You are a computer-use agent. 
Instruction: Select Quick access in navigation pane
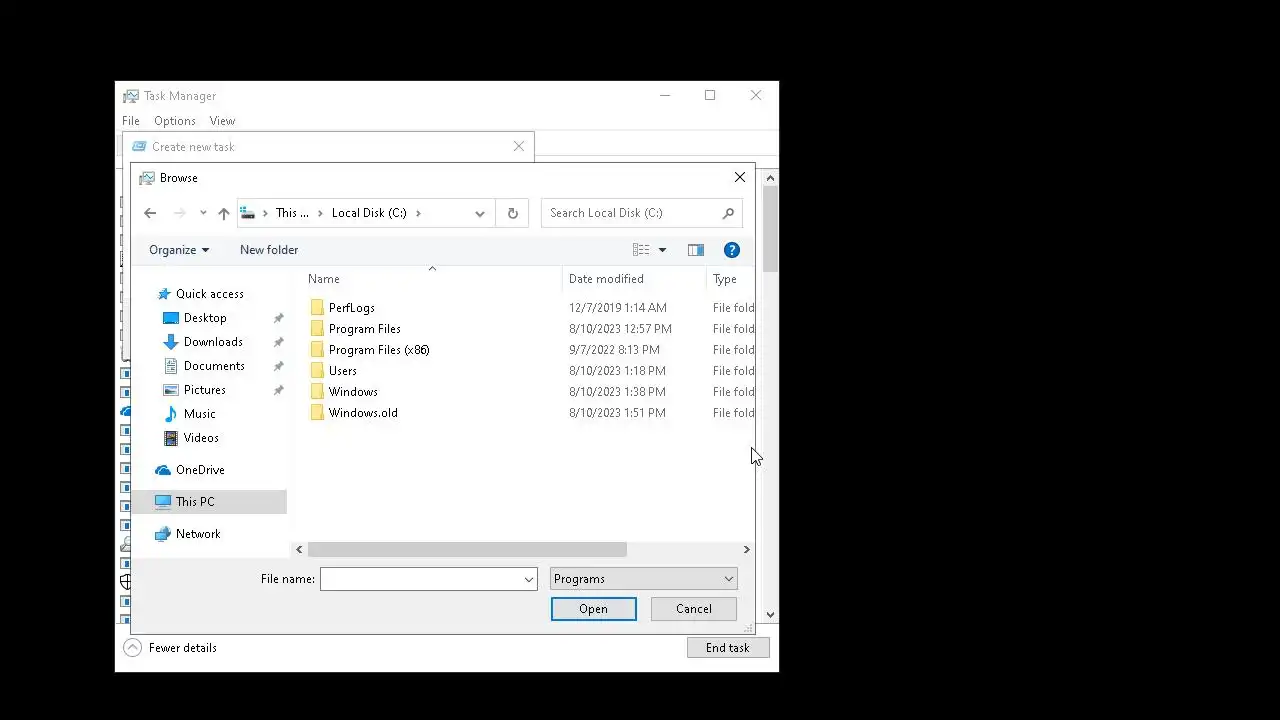point(210,294)
